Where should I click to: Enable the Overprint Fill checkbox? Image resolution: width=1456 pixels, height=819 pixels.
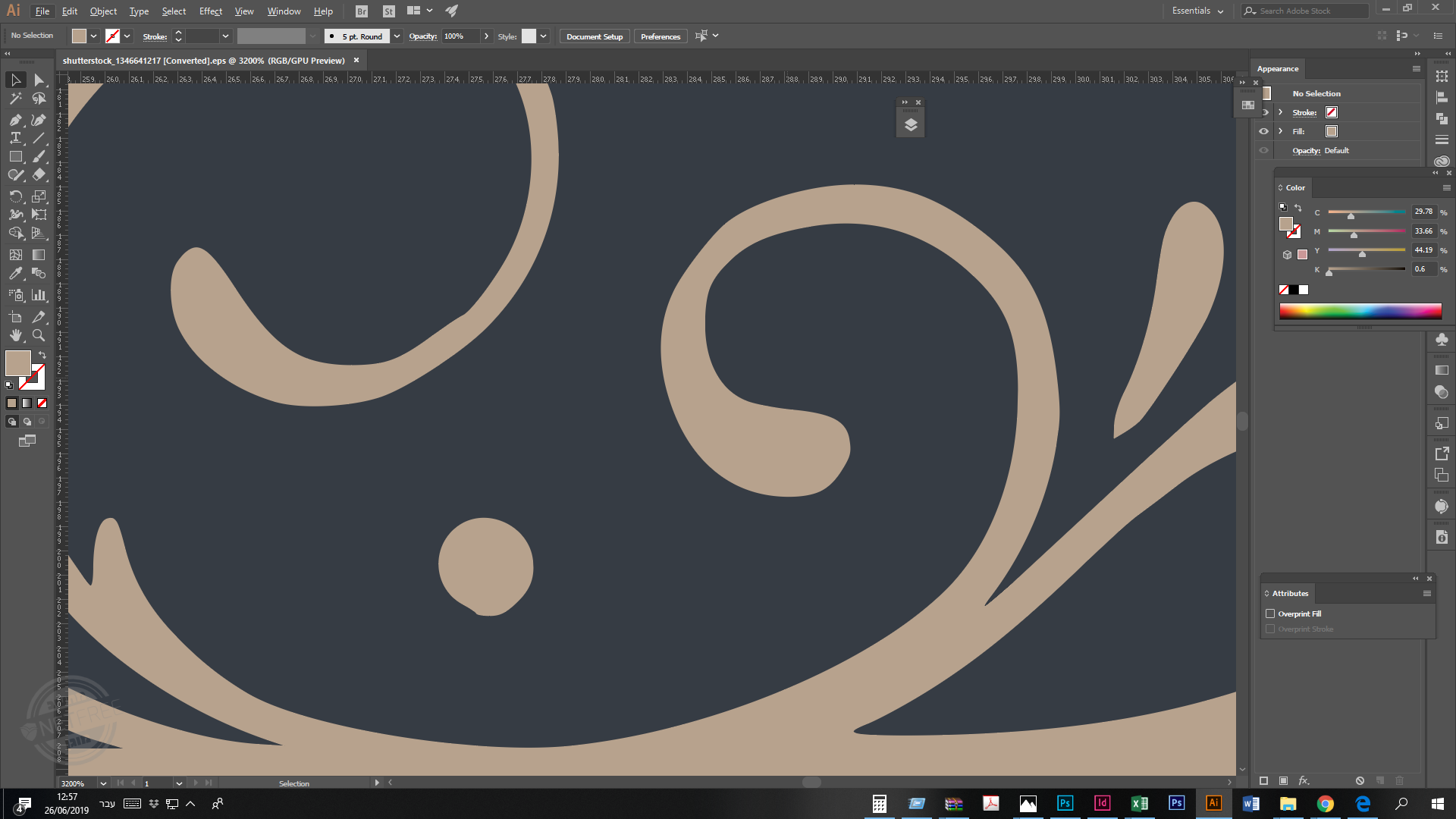tap(1270, 613)
